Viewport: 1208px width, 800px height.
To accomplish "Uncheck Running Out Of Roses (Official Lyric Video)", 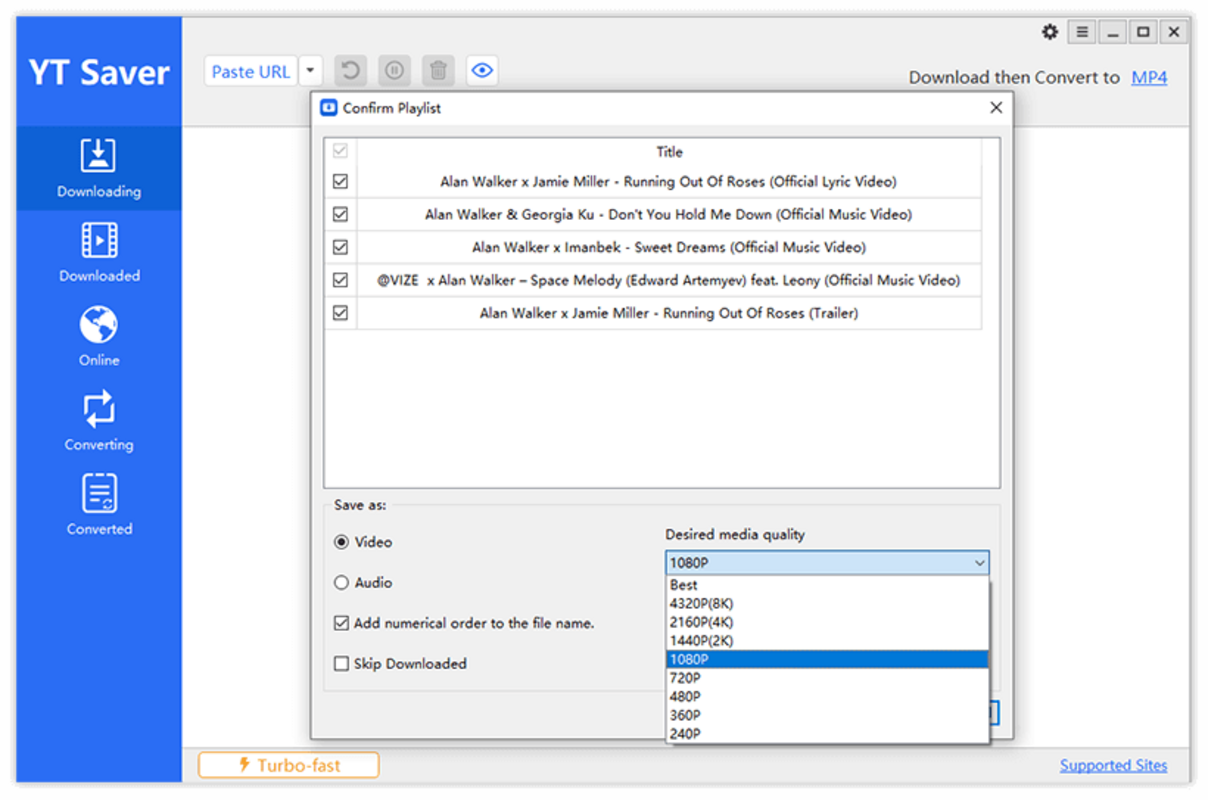I will point(340,182).
